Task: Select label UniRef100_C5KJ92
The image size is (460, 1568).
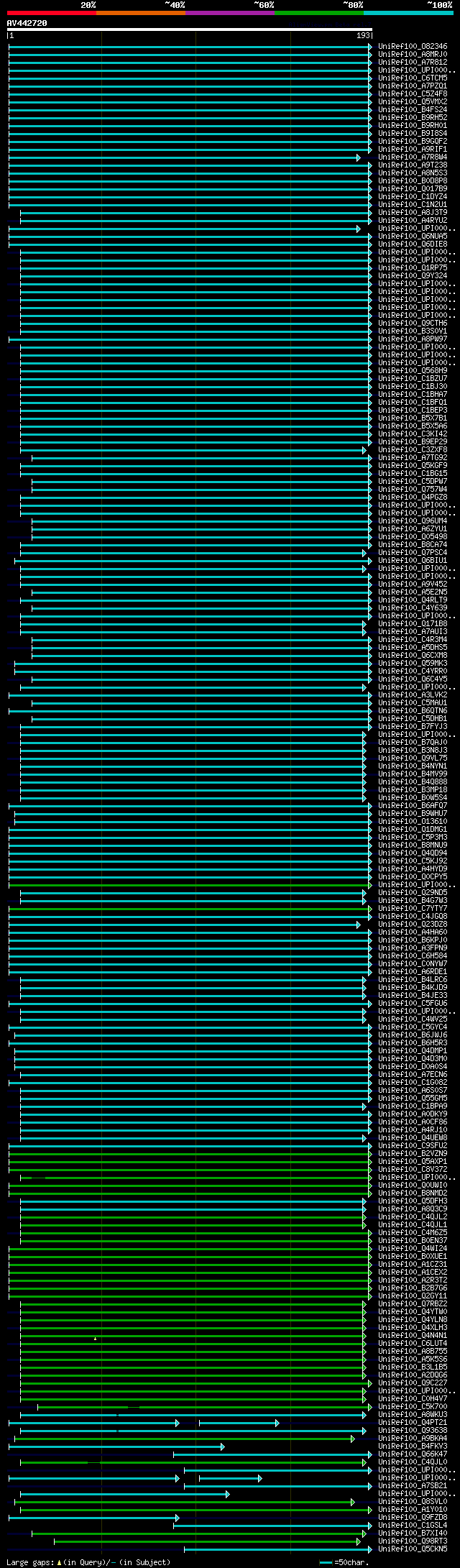Action: coord(413,861)
